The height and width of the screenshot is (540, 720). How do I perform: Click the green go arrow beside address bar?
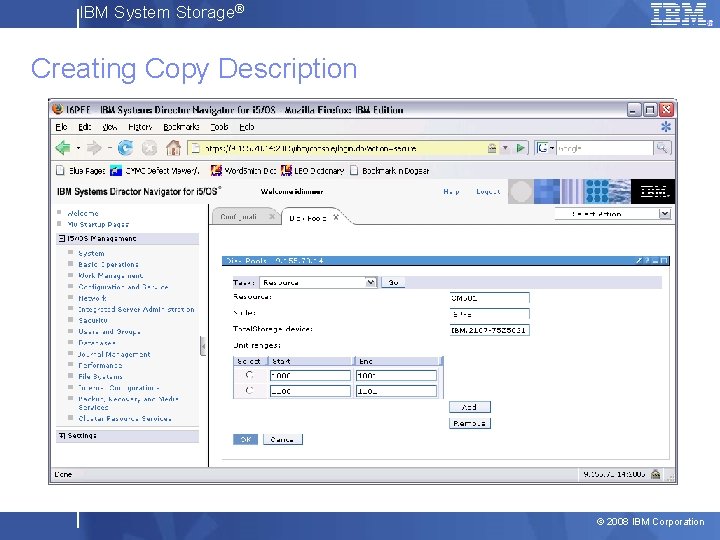[521, 148]
